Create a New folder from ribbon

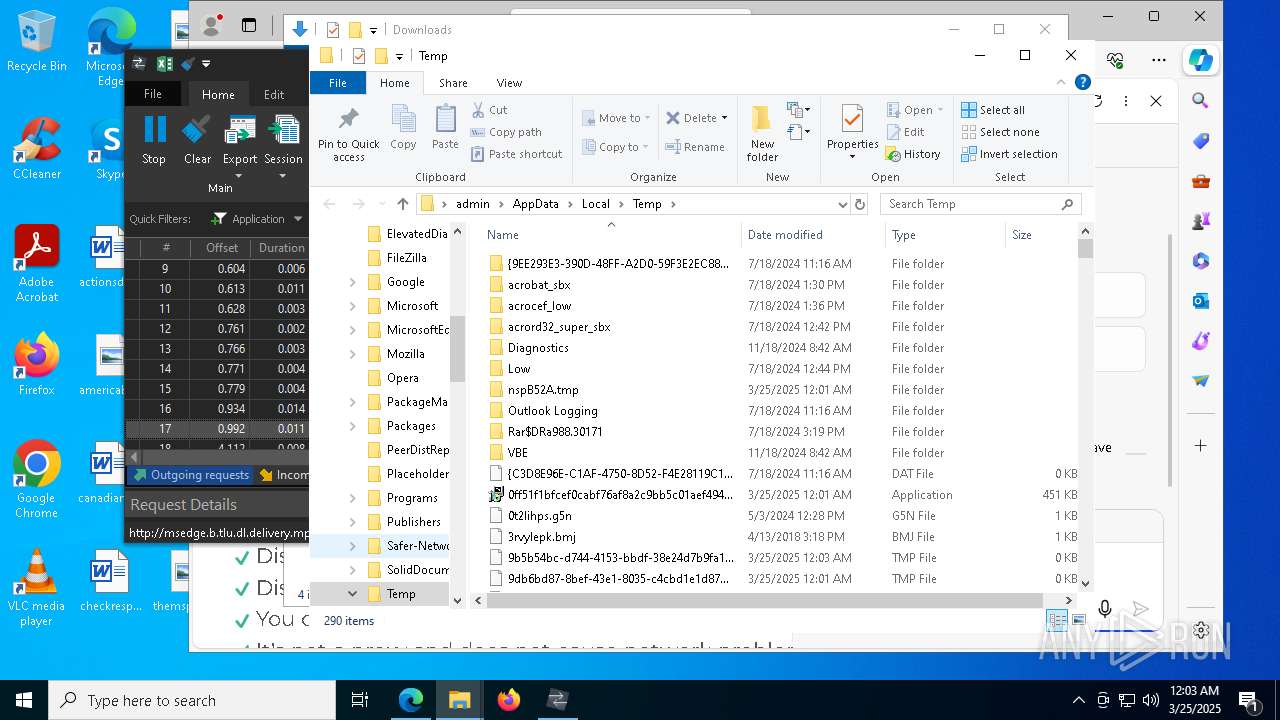point(762,133)
